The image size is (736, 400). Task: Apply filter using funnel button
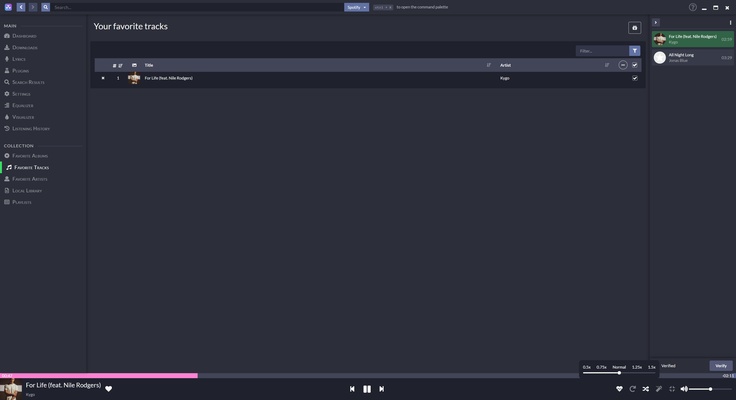click(635, 51)
